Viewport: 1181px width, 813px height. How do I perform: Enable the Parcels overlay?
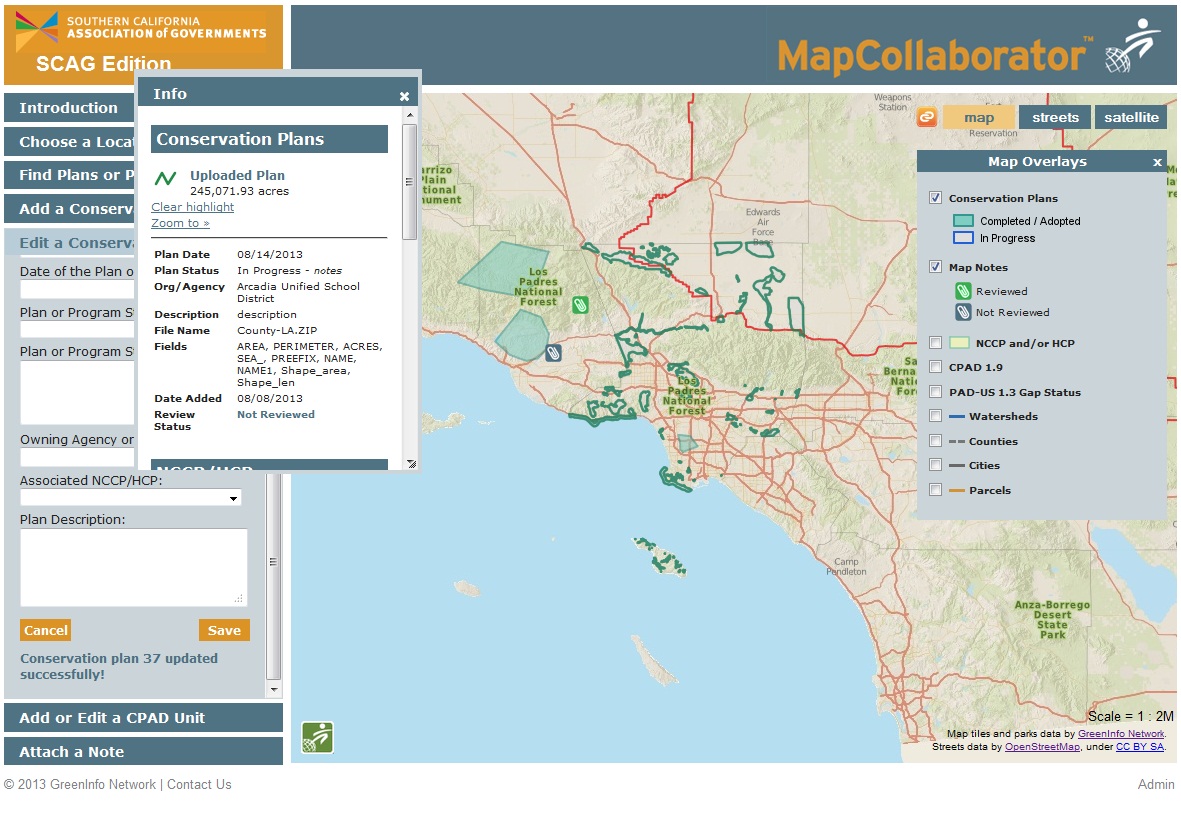(935, 490)
